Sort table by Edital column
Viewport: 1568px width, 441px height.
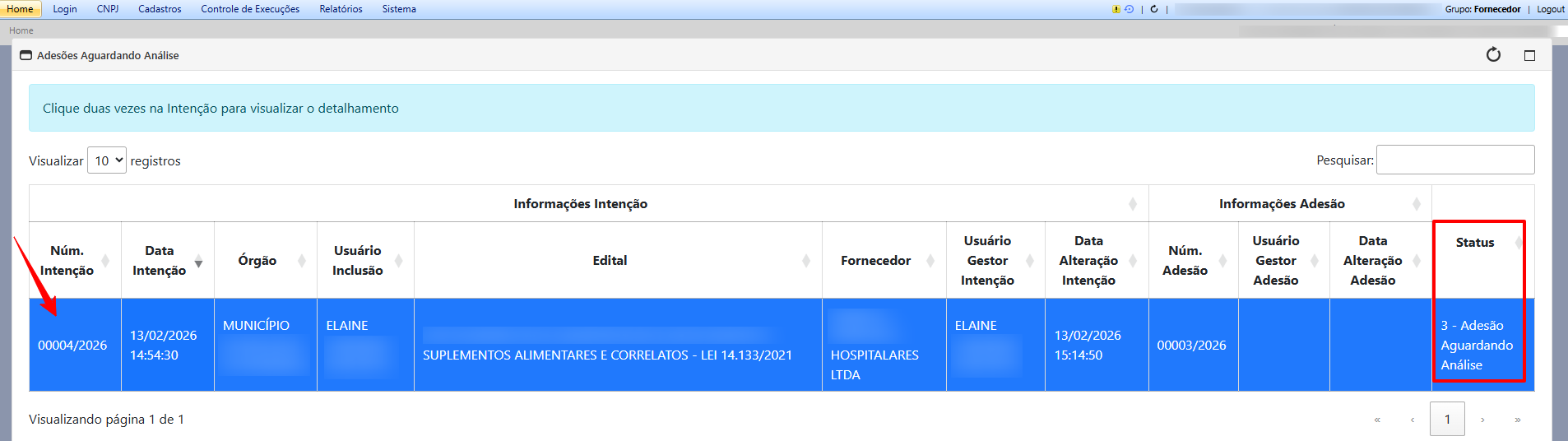610,261
